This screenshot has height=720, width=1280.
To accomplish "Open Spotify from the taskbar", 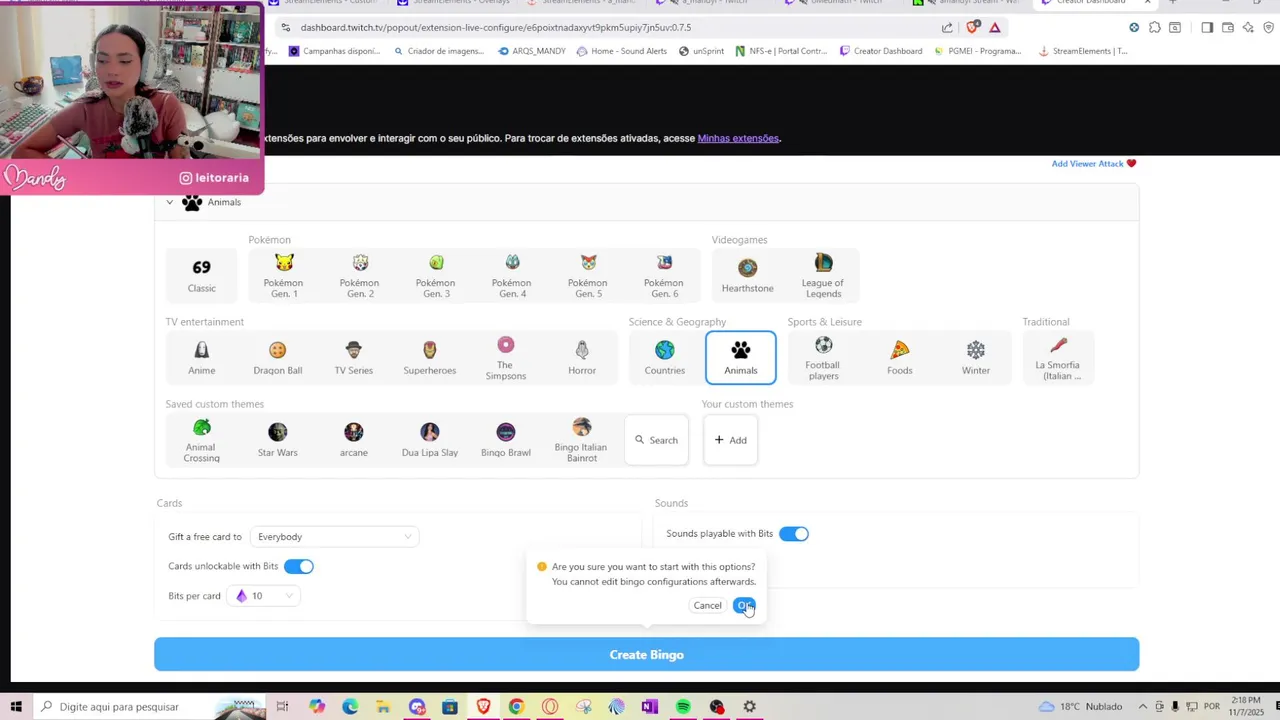I will coord(683,706).
